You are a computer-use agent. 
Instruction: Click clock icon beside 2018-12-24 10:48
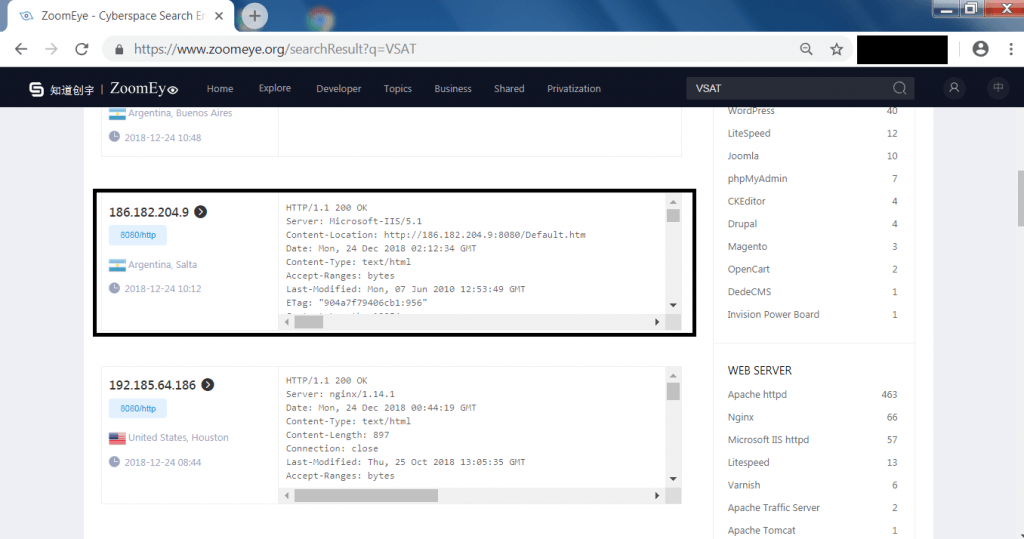114,137
